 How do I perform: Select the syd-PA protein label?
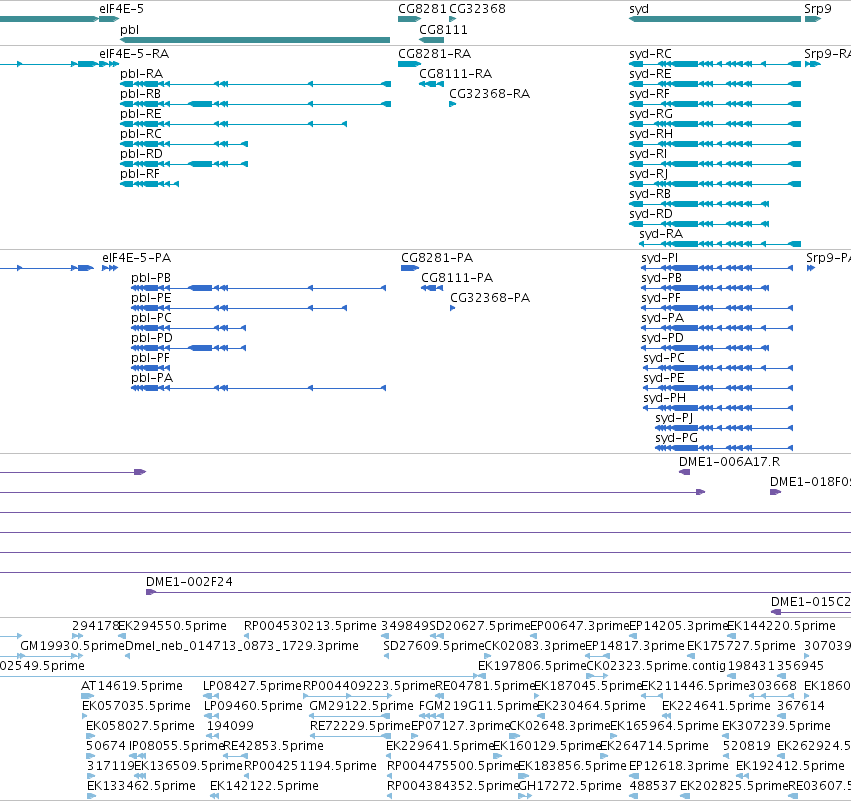click(662, 317)
